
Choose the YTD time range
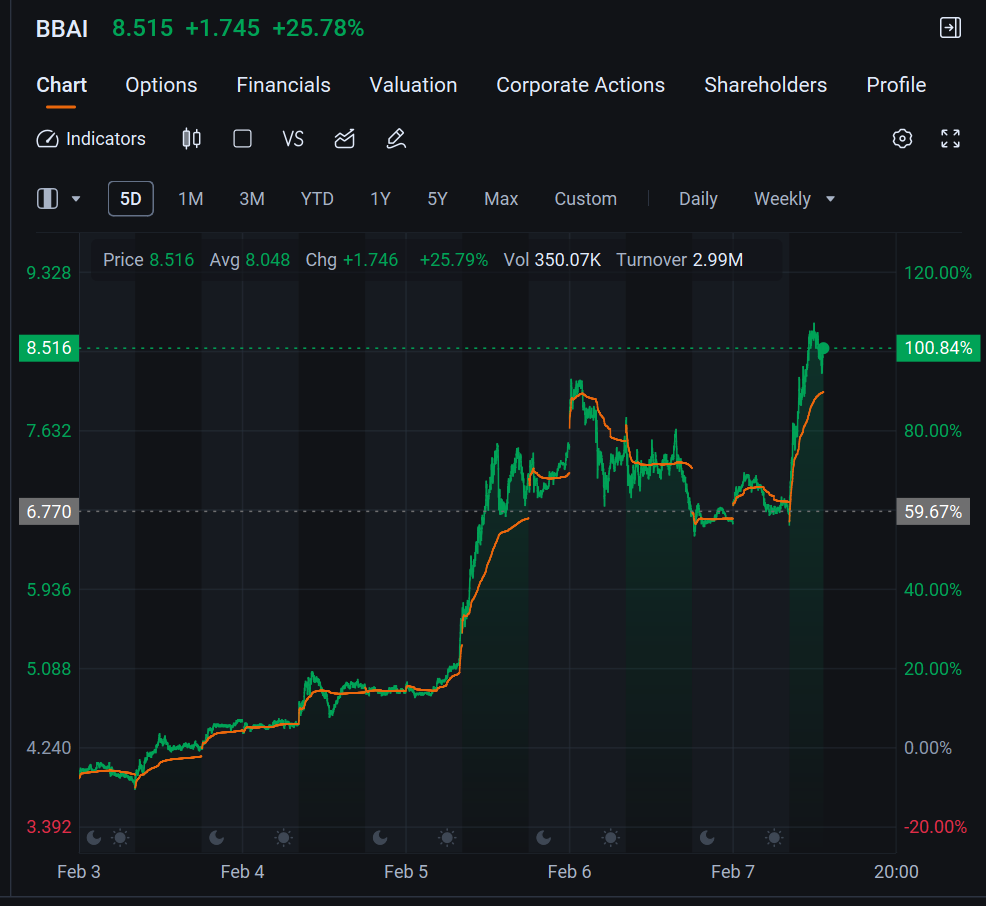tap(317, 199)
